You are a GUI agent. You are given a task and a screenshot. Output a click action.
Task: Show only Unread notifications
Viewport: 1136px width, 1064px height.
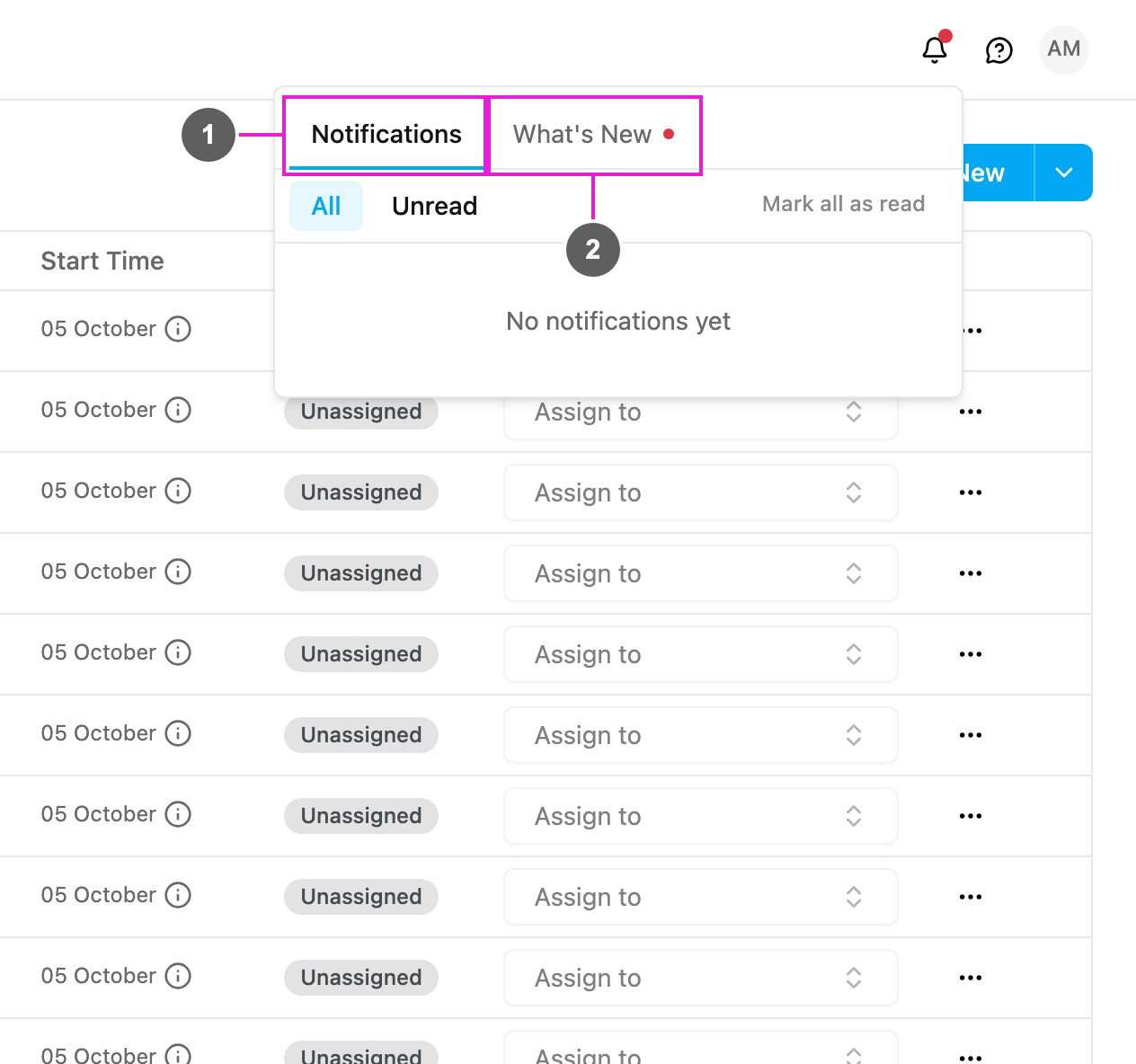(x=435, y=206)
